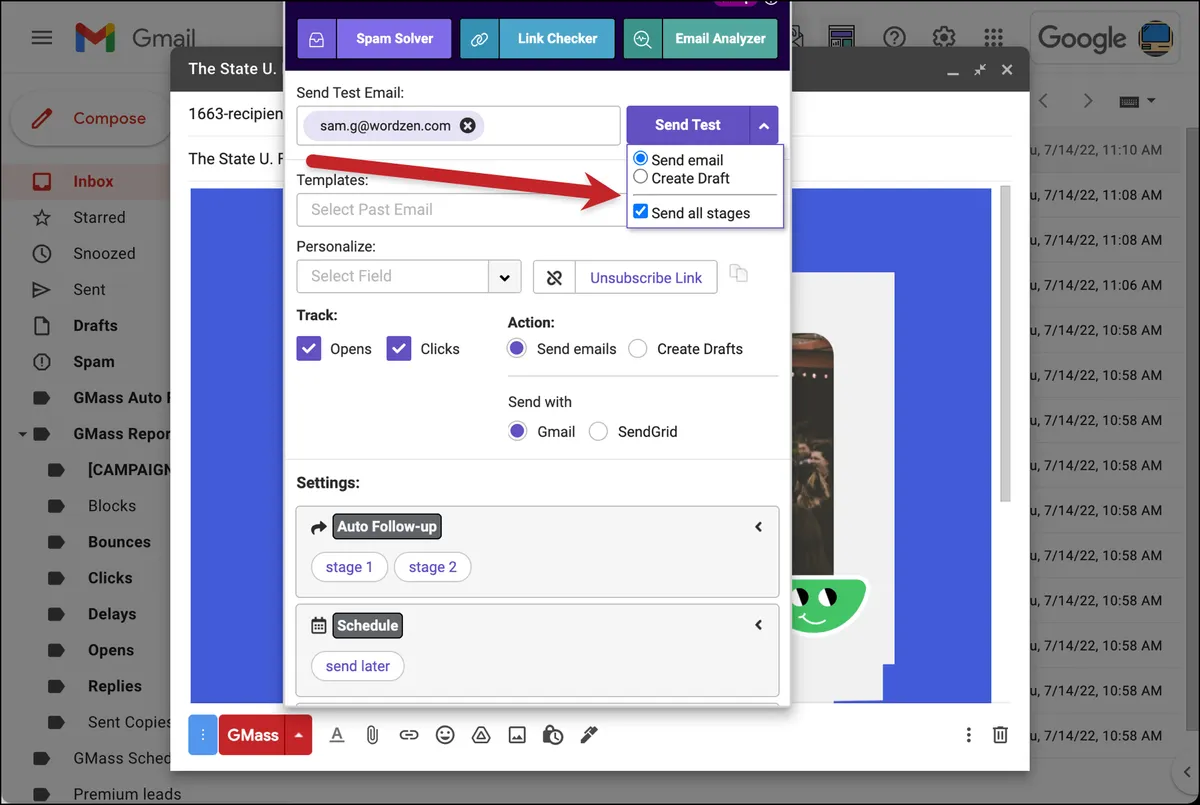Insert a link in compose toolbar

pyautogui.click(x=409, y=735)
